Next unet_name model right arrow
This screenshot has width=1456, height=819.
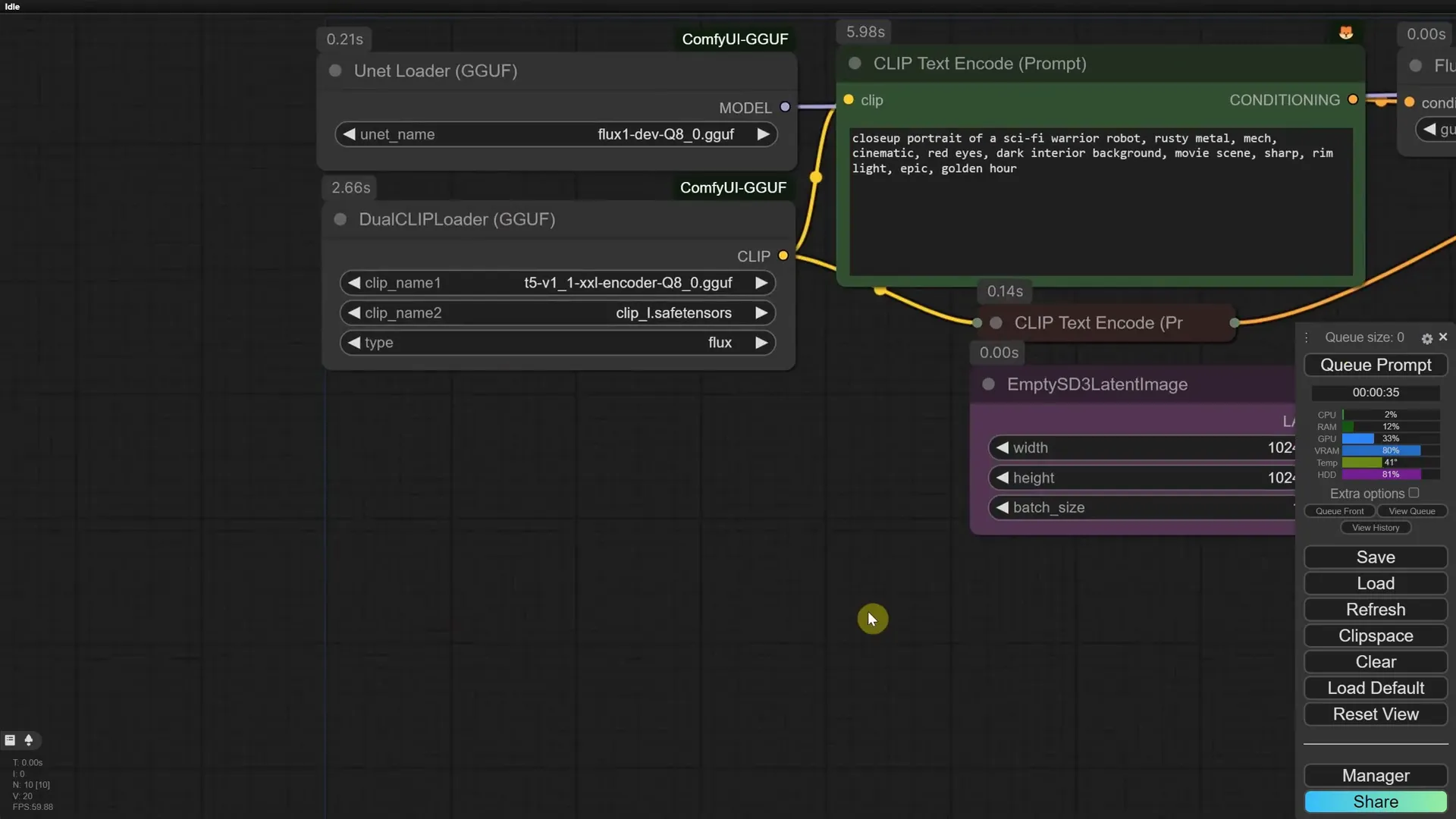(x=763, y=134)
